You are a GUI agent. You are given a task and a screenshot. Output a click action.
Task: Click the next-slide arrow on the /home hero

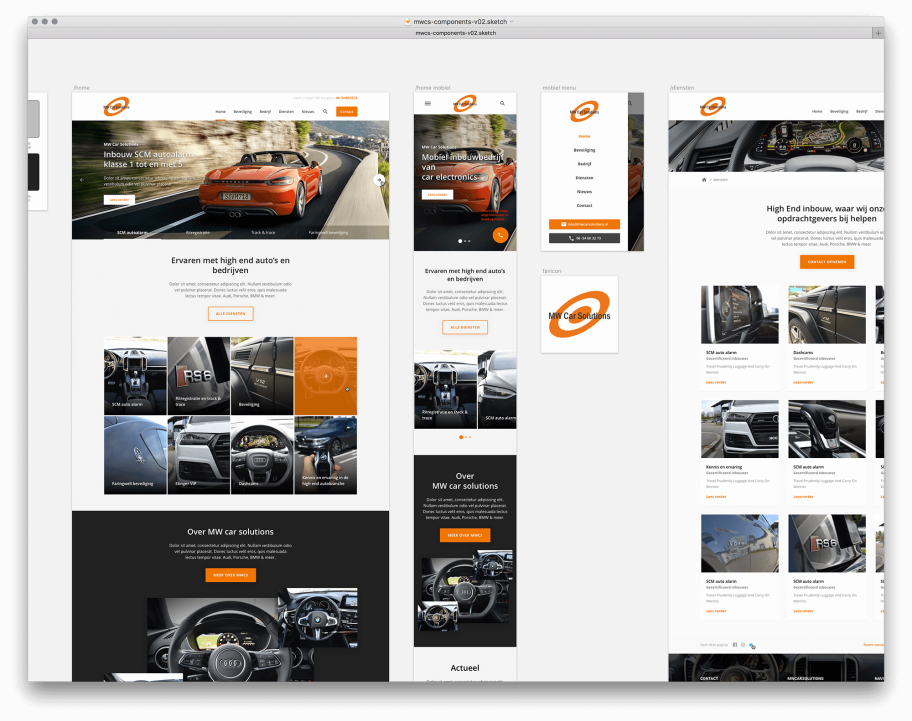(379, 180)
